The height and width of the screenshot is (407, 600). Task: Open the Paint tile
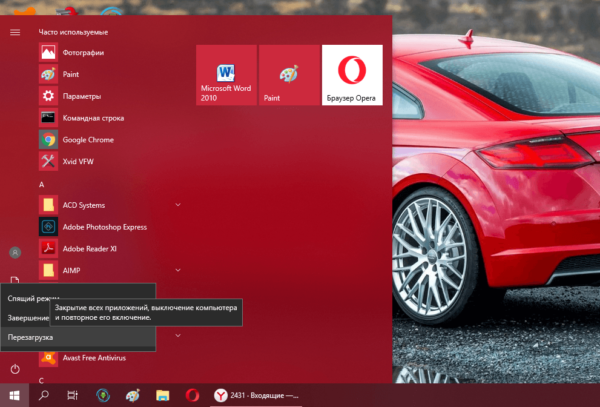pyautogui.click(x=289, y=75)
